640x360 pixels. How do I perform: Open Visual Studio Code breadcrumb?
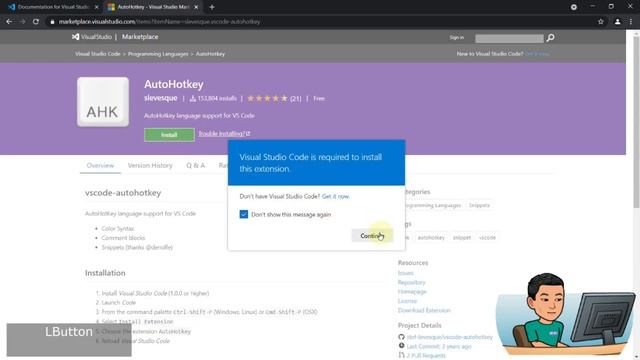pos(98,54)
